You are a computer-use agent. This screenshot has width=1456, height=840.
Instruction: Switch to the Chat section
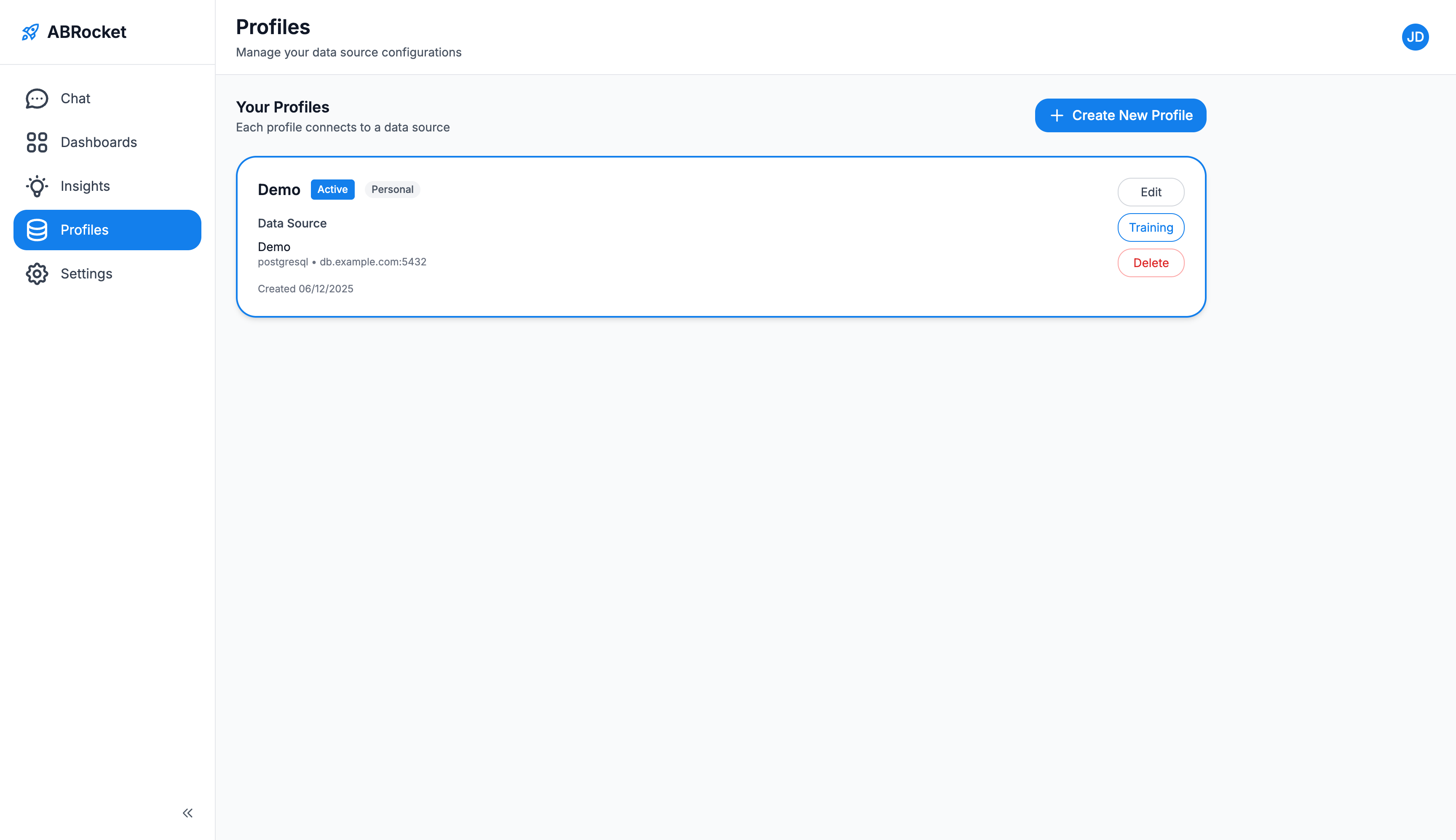pos(75,98)
